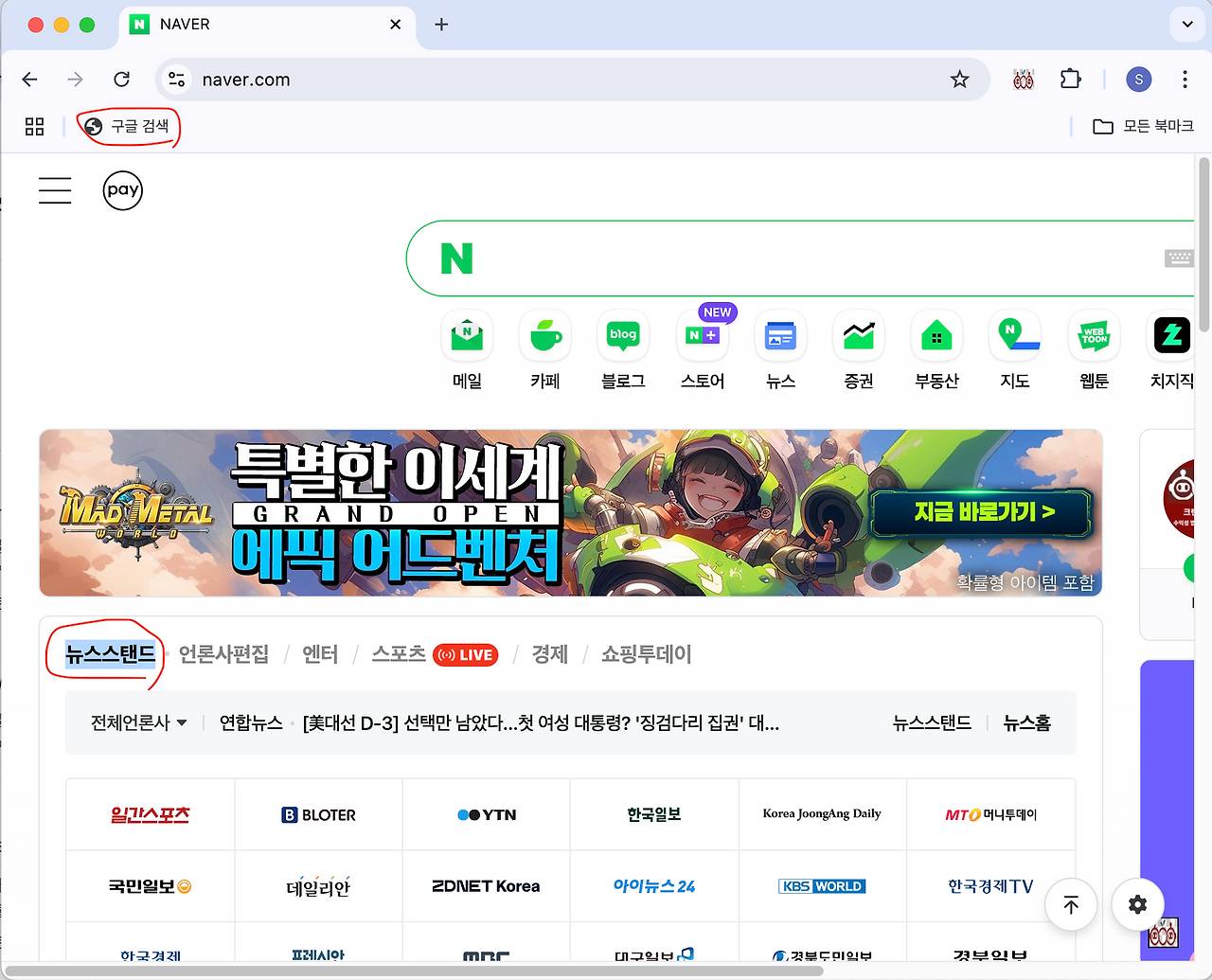Click the vertical page scrollbar

1203,246
